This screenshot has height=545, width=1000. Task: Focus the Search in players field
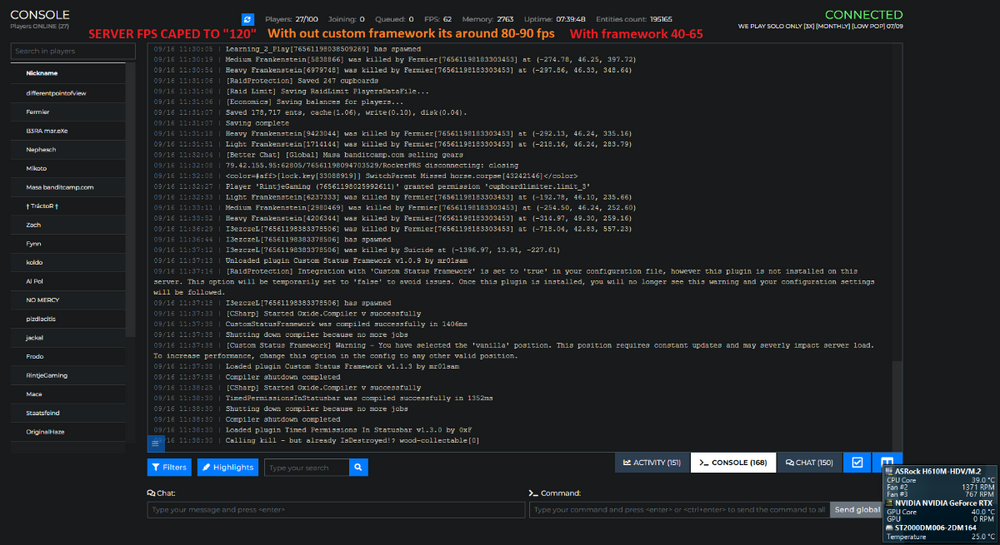[70, 51]
